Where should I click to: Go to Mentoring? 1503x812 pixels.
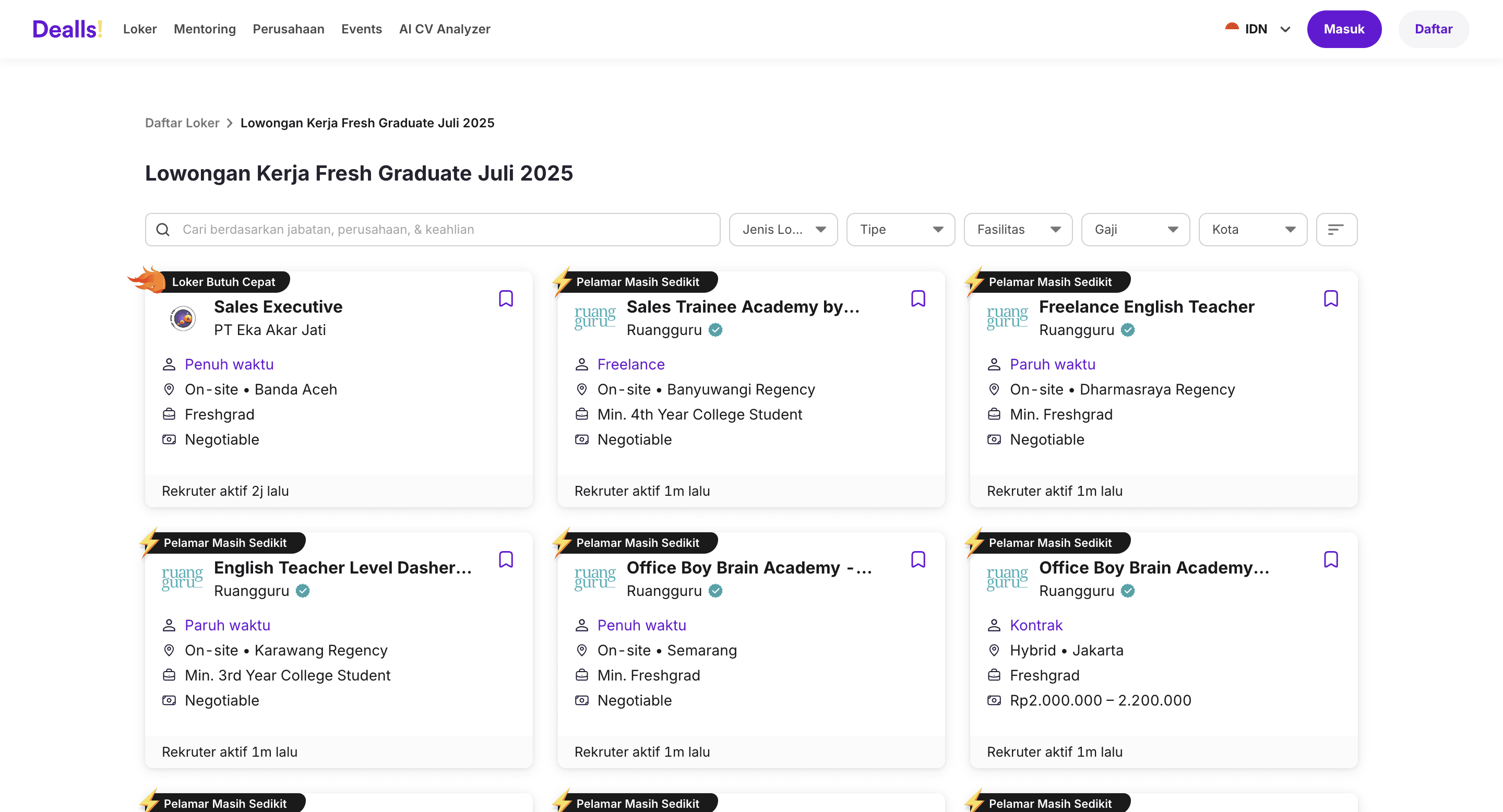pos(205,29)
